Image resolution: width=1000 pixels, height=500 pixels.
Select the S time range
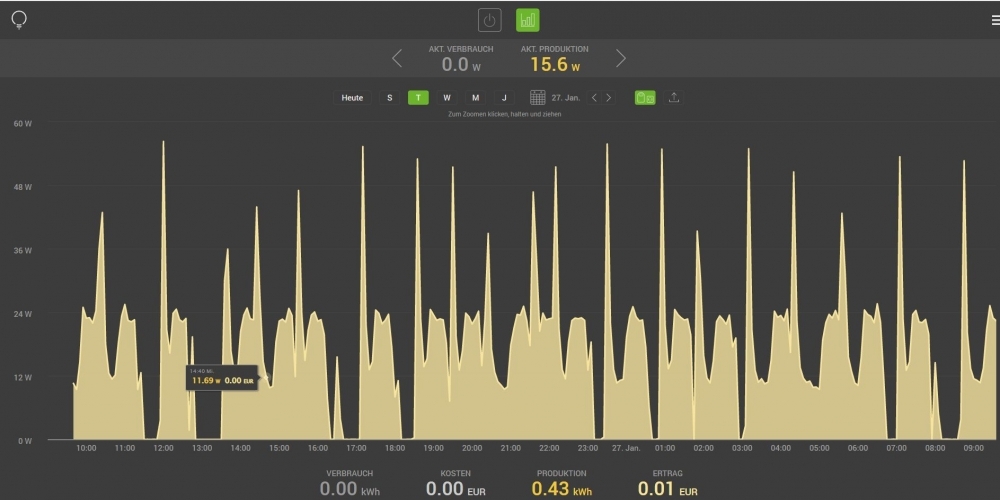[390, 98]
